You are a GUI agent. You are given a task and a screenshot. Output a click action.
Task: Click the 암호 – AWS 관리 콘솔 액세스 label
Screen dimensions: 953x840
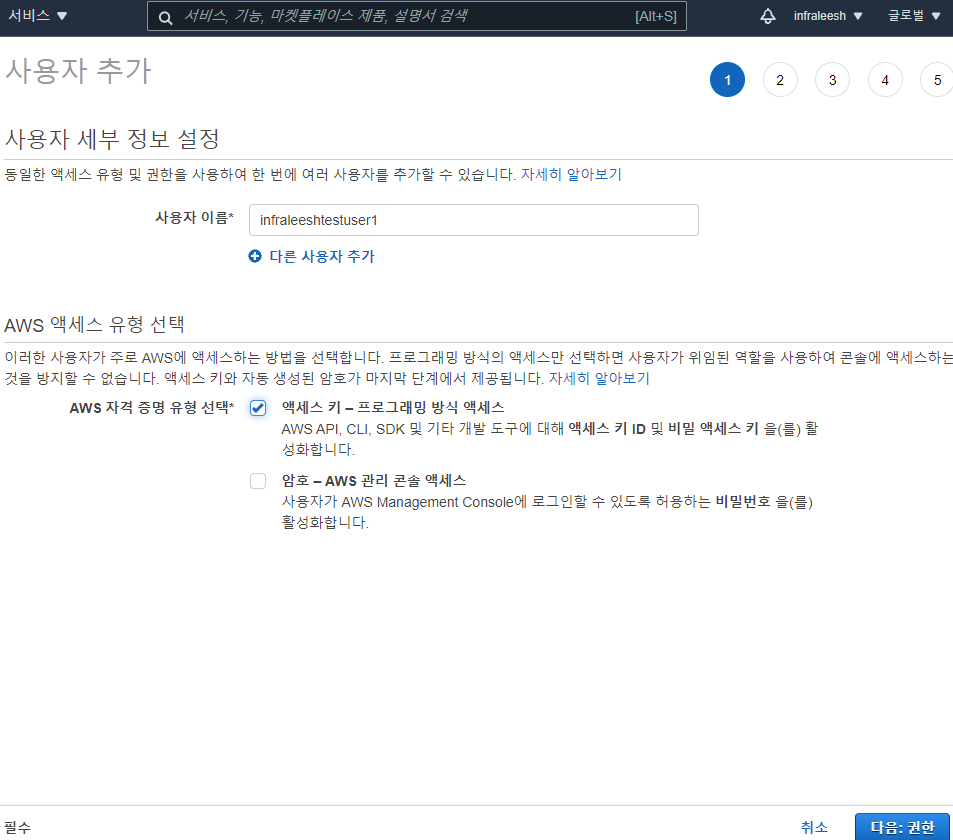pyautogui.click(x=374, y=481)
